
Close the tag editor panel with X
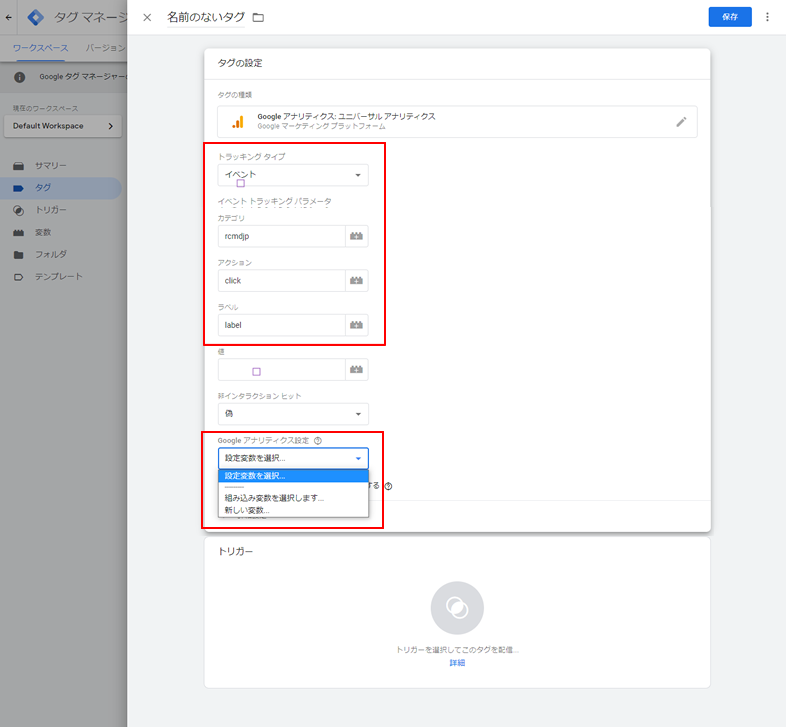tap(147, 18)
